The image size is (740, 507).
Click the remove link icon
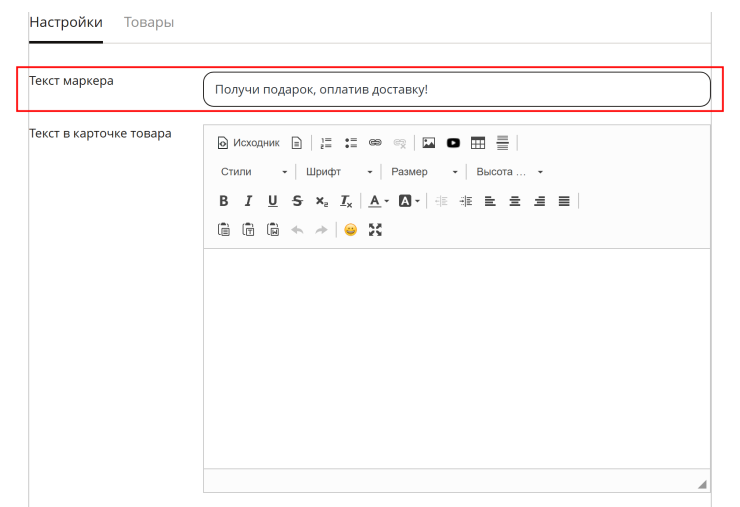tap(400, 143)
